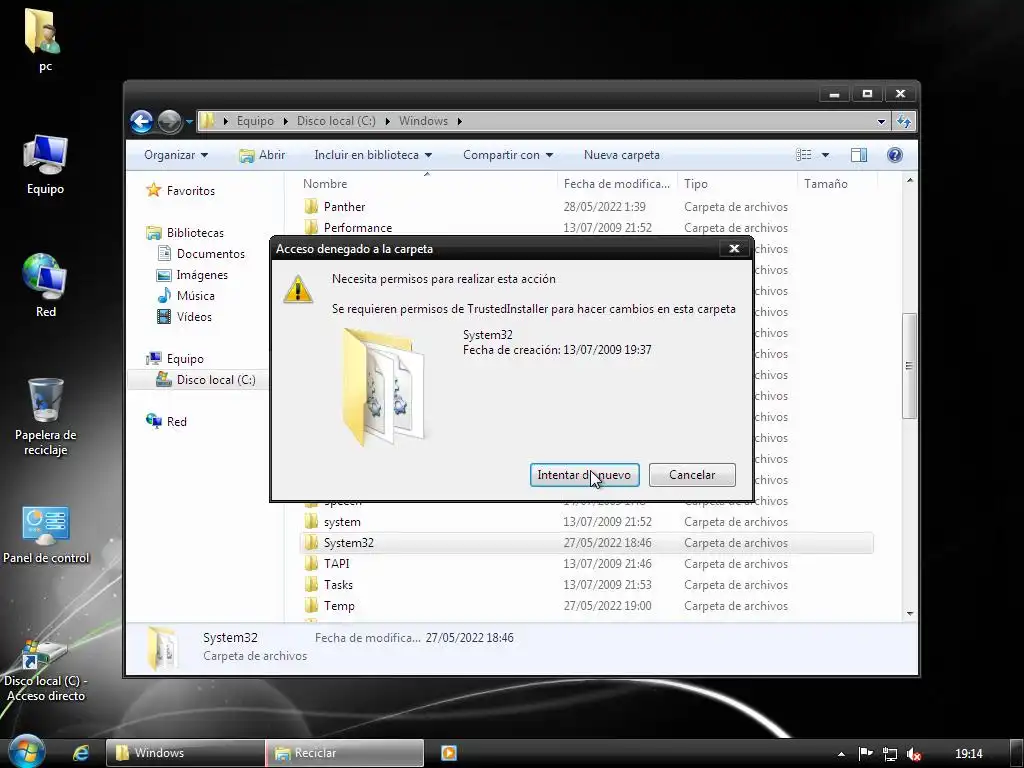Click the change view icon
Viewport: 1024px width, 768px height.
[x=804, y=155]
